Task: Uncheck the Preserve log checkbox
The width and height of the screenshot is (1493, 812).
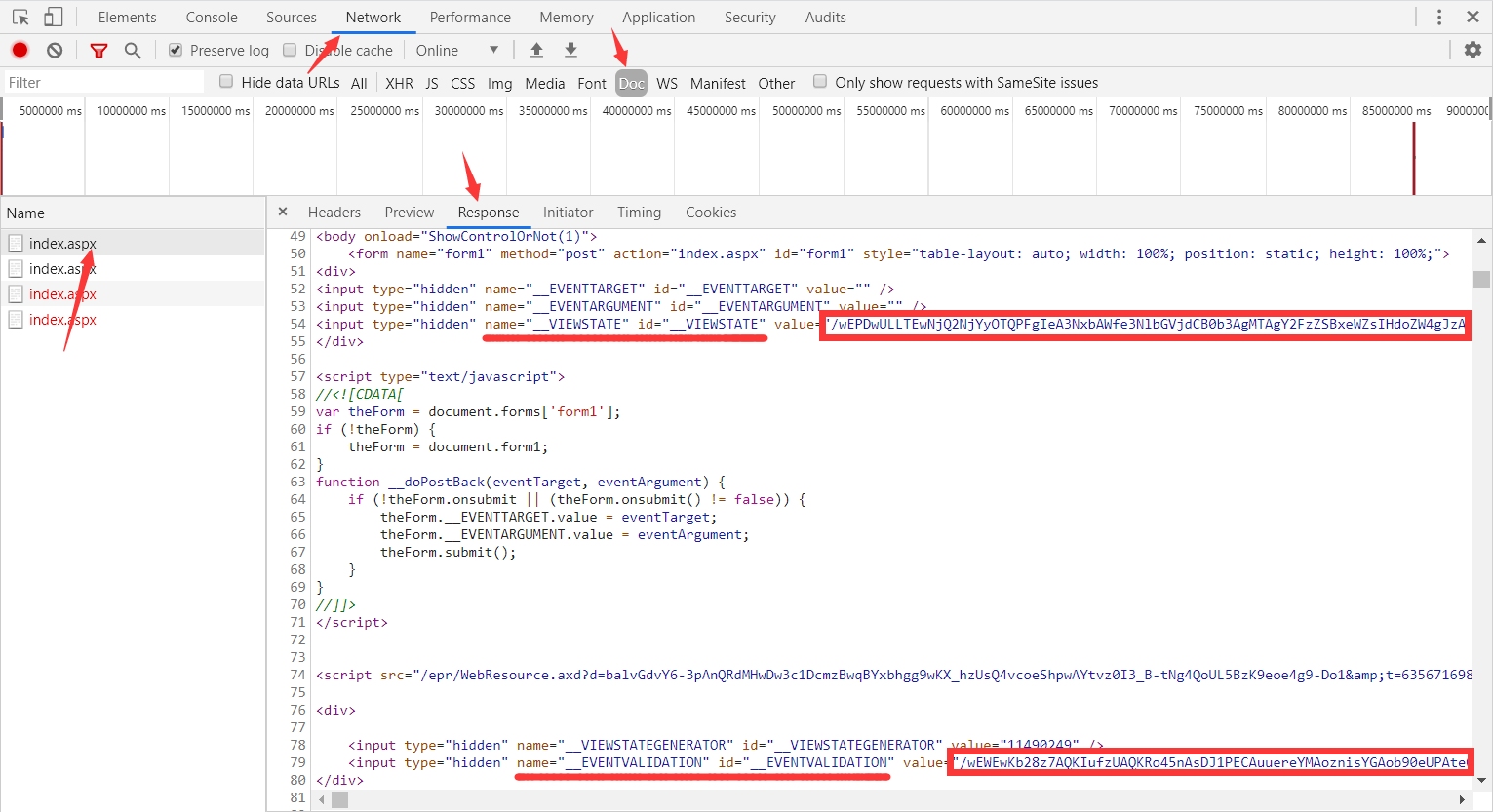Action: [x=176, y=50]
